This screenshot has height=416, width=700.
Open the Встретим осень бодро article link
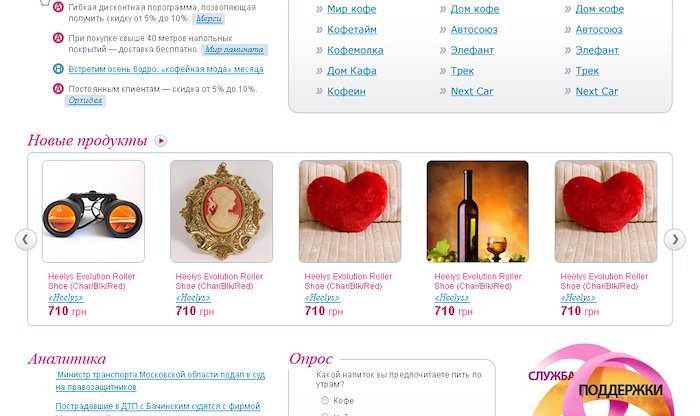tap(166, 69)
